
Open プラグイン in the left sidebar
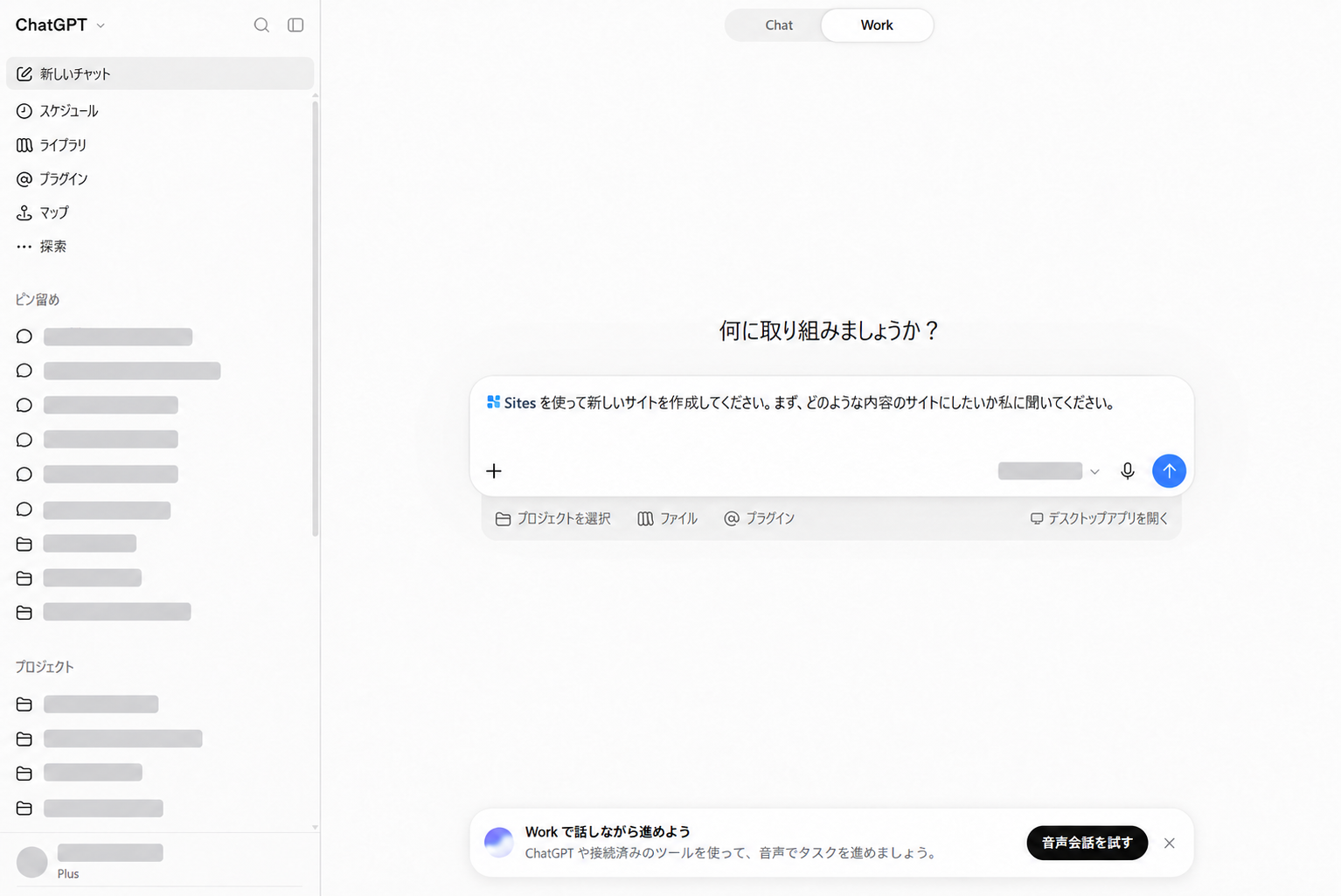(52, 179)
